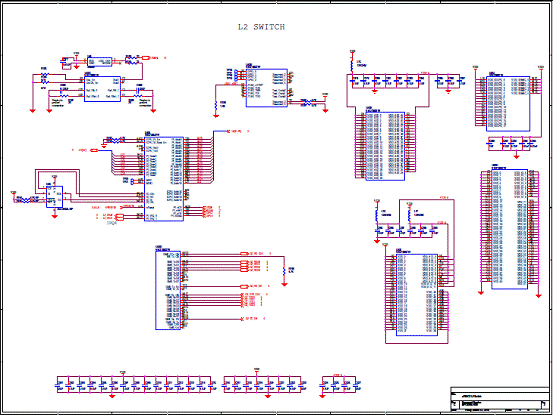Click the small regulator IC above the feedback IC
This screenshot has height=417, width=553.
click(99, 62)
